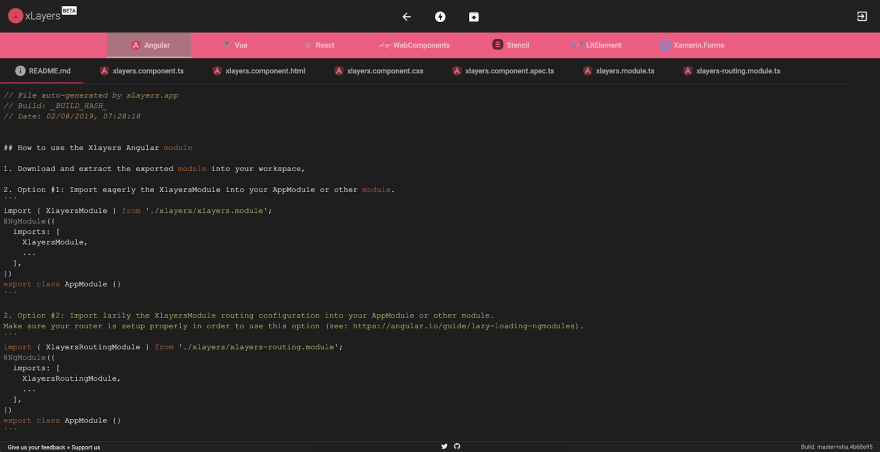Screen dimensions: 880x452
Task: Click the back arrow icon
Action: tap(407, 17)
